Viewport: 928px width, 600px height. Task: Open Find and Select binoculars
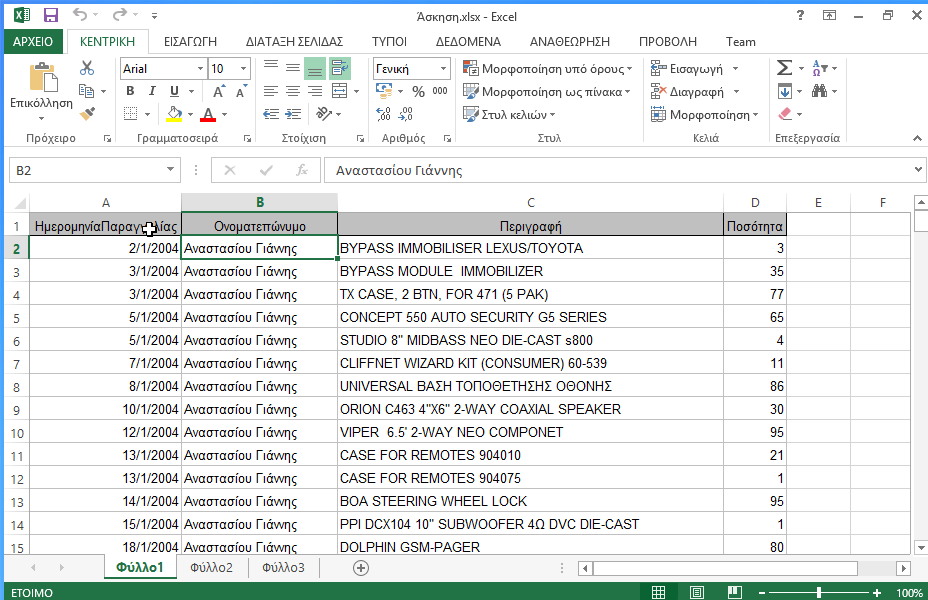pyautogui.click(x=819, y=91)
